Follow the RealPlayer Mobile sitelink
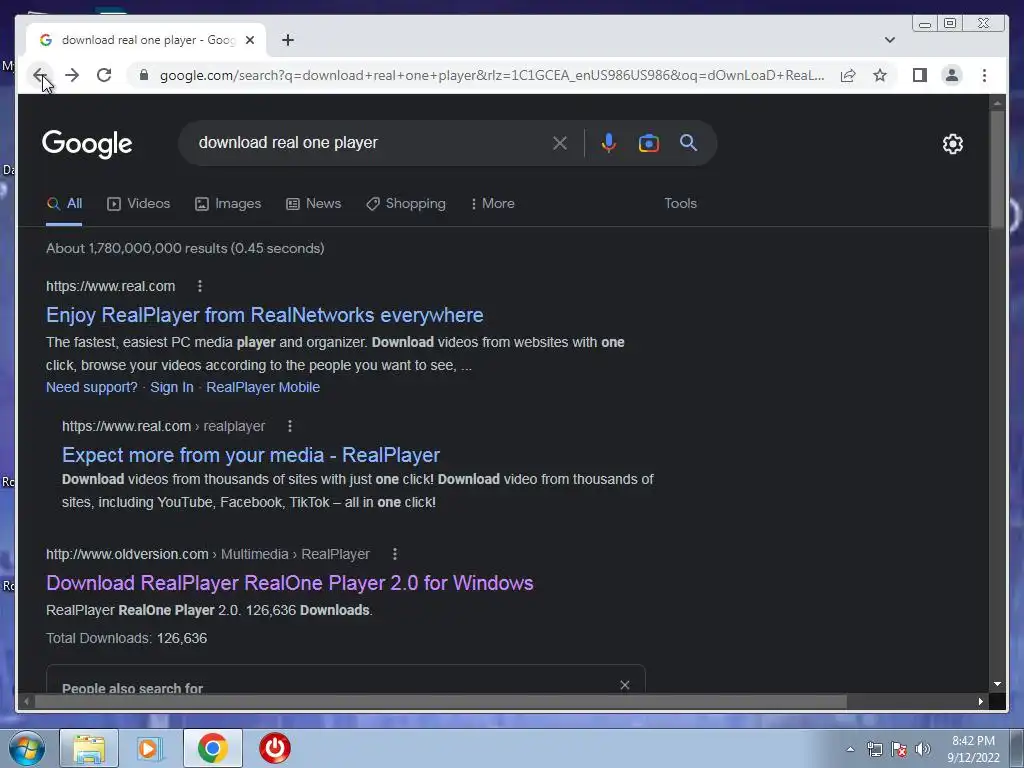The image size is (1024, 768). click(263, 387)
